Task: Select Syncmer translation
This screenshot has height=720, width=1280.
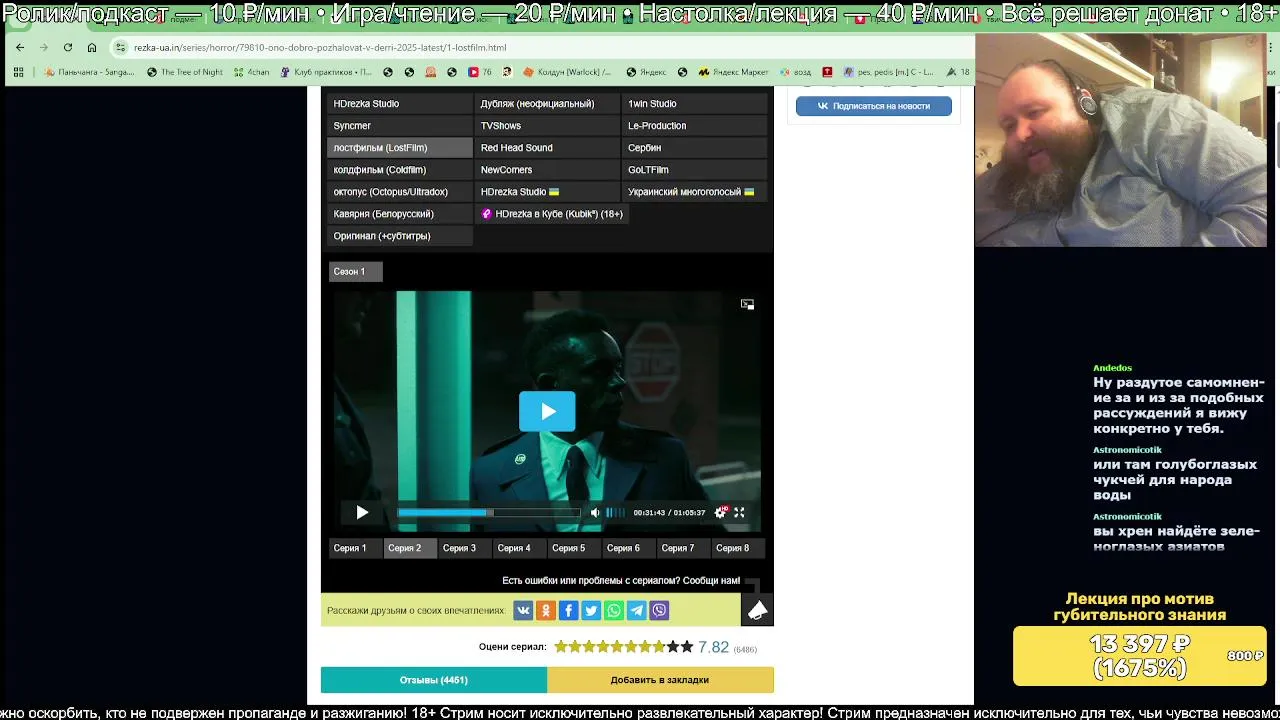Action: pos(399,126)
